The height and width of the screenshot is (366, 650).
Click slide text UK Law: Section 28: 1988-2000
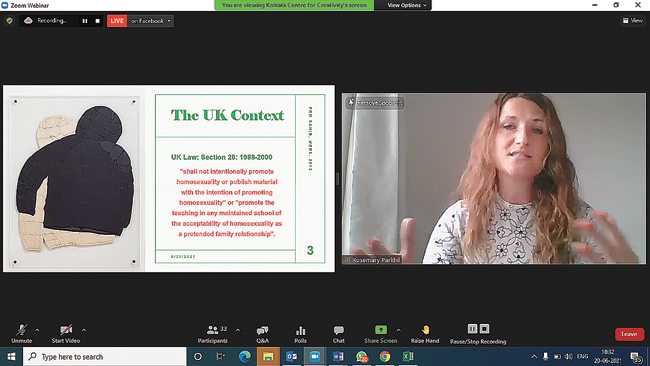click(x=222, y=157)
